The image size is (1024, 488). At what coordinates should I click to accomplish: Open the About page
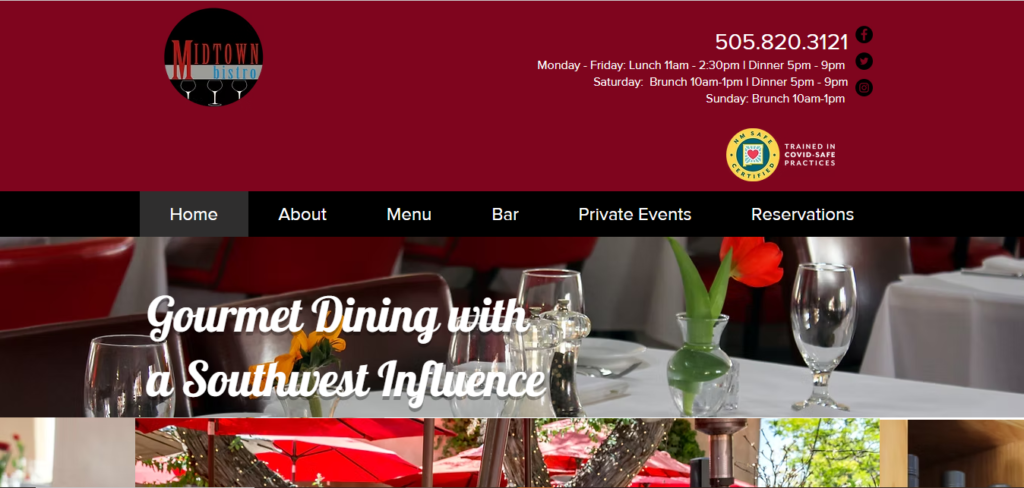tap(302, 214)
